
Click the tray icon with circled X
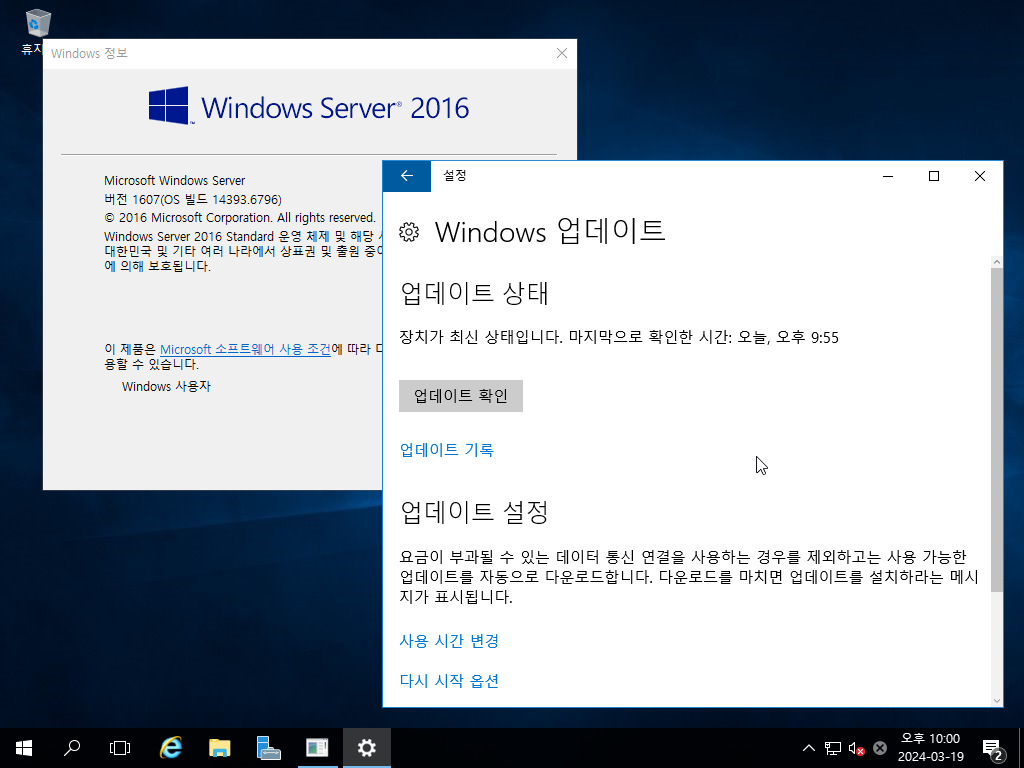(880, 748)
